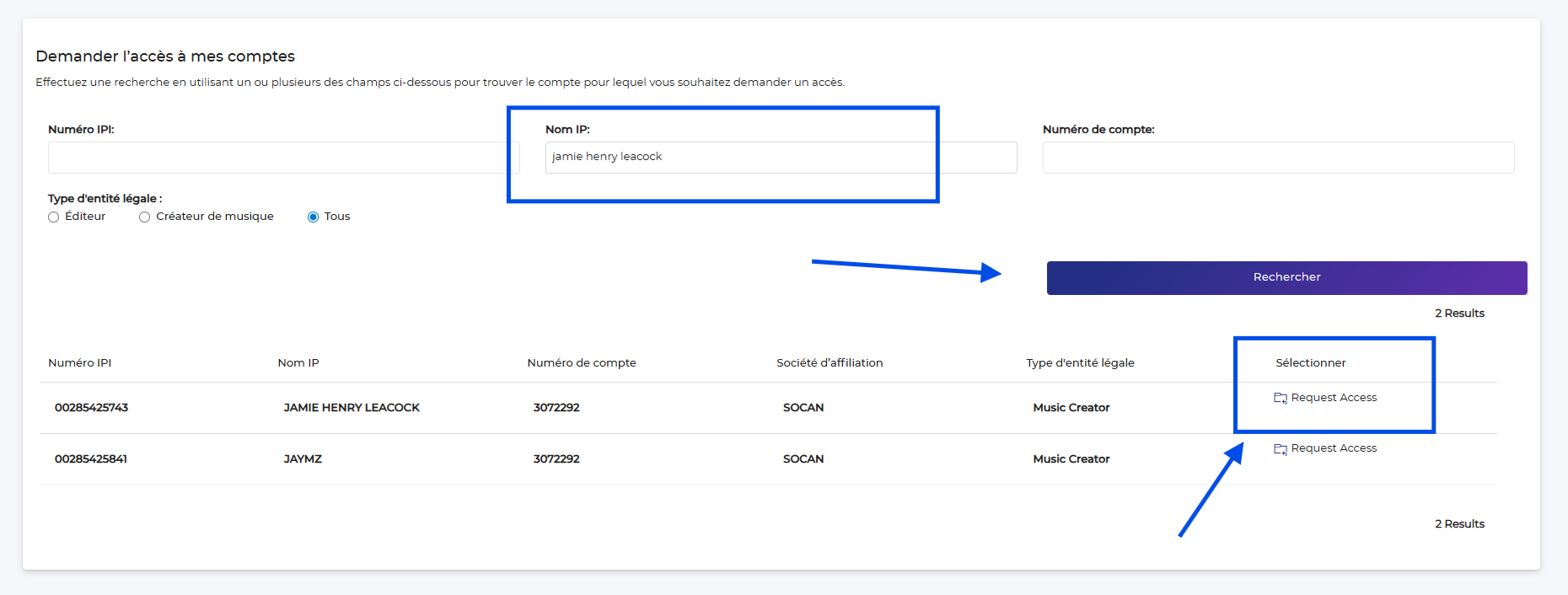Click the folder icon beside JAMIE HENRY LEACOCK's Request Access
This screenshot has width=1568, height=595.
(1280, 398)
